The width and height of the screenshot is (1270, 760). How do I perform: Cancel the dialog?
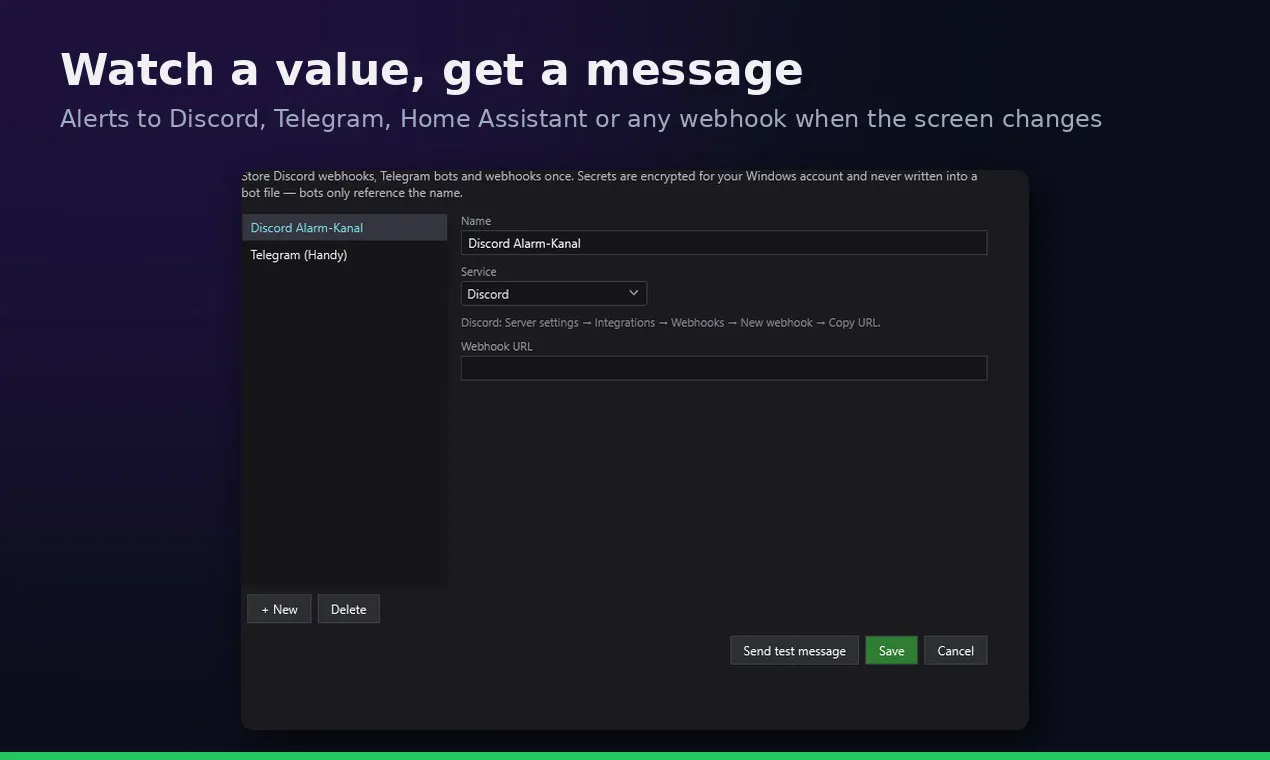(x=955, y=651)
